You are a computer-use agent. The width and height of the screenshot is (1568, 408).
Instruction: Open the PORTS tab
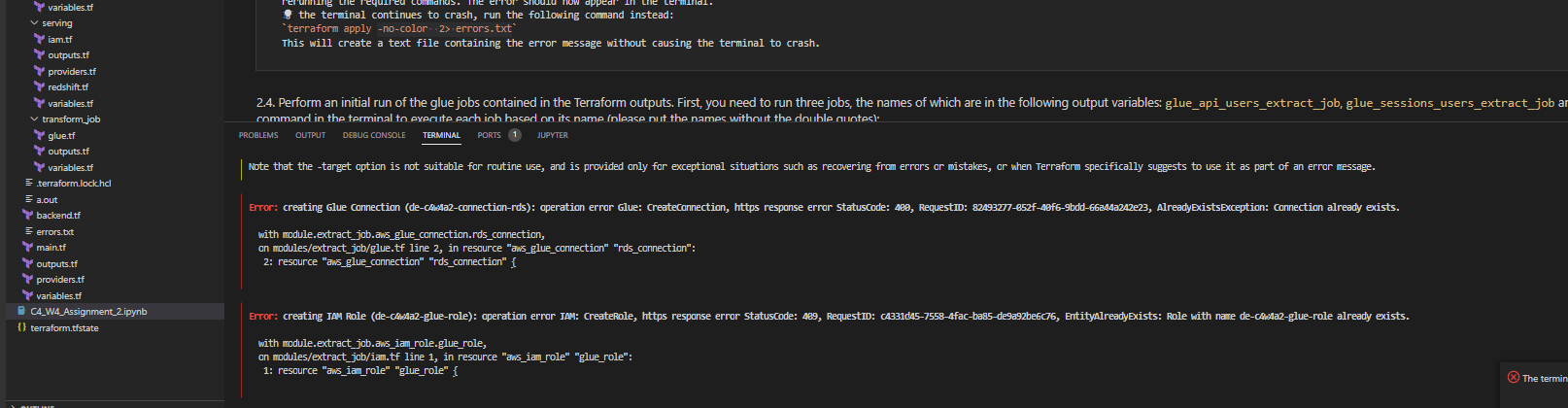(x=489, y=135)
